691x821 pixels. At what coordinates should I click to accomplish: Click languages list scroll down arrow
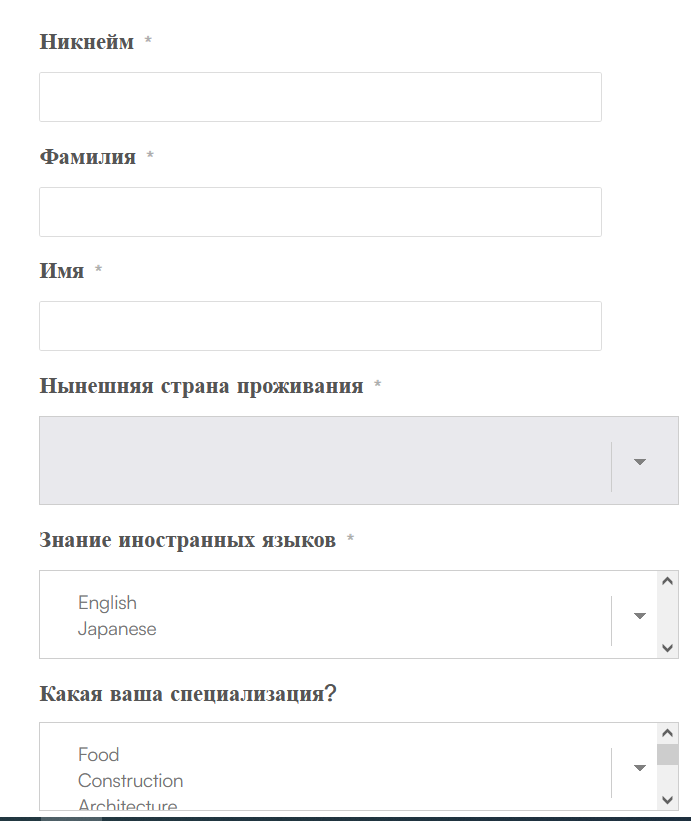click(x=667, y=648)
